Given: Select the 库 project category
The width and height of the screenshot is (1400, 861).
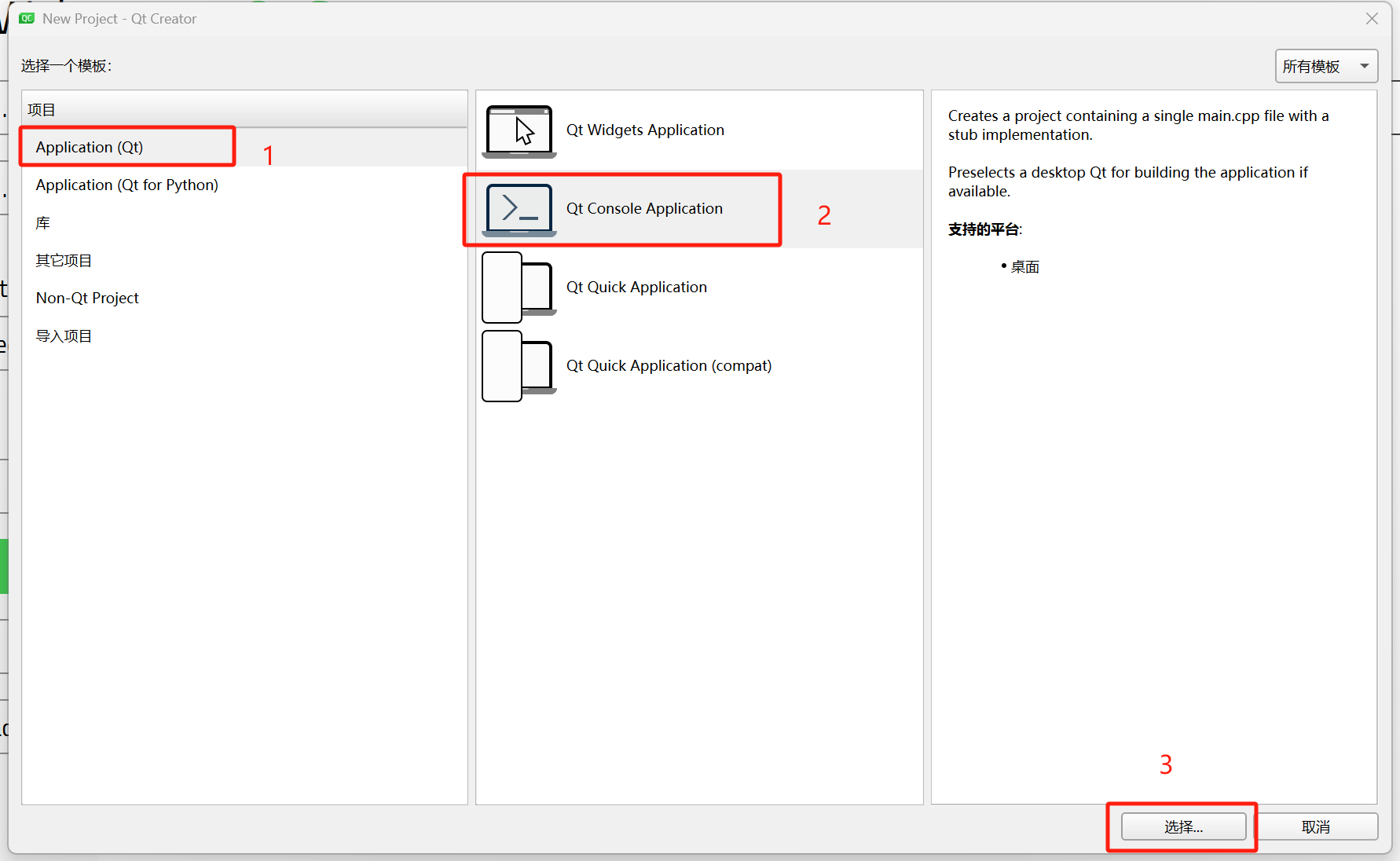Looking at the screenshot, I should tap(43, 222).
